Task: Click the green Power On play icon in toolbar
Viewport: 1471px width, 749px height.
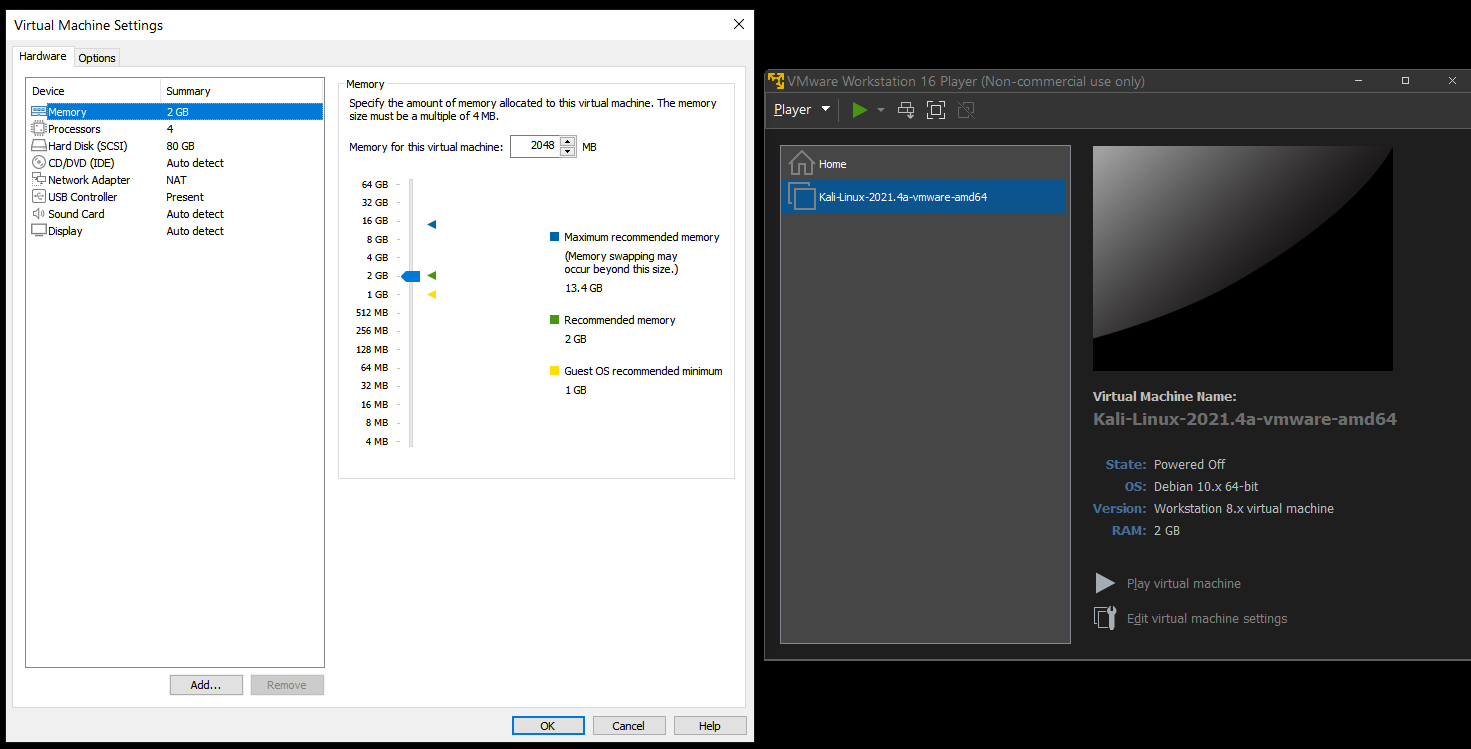Action: coord(859,110)
